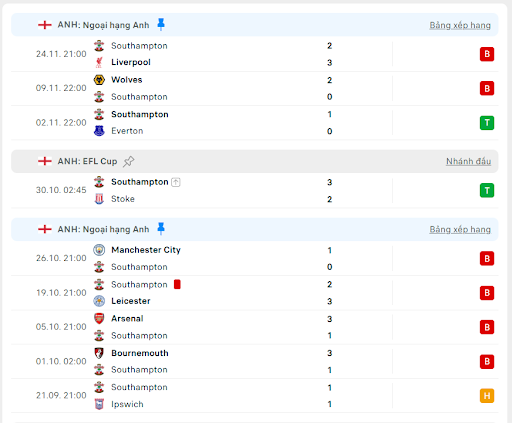512x423 pixels.
Task: Click the Manchester City club crest
Action: pos(99,250)
